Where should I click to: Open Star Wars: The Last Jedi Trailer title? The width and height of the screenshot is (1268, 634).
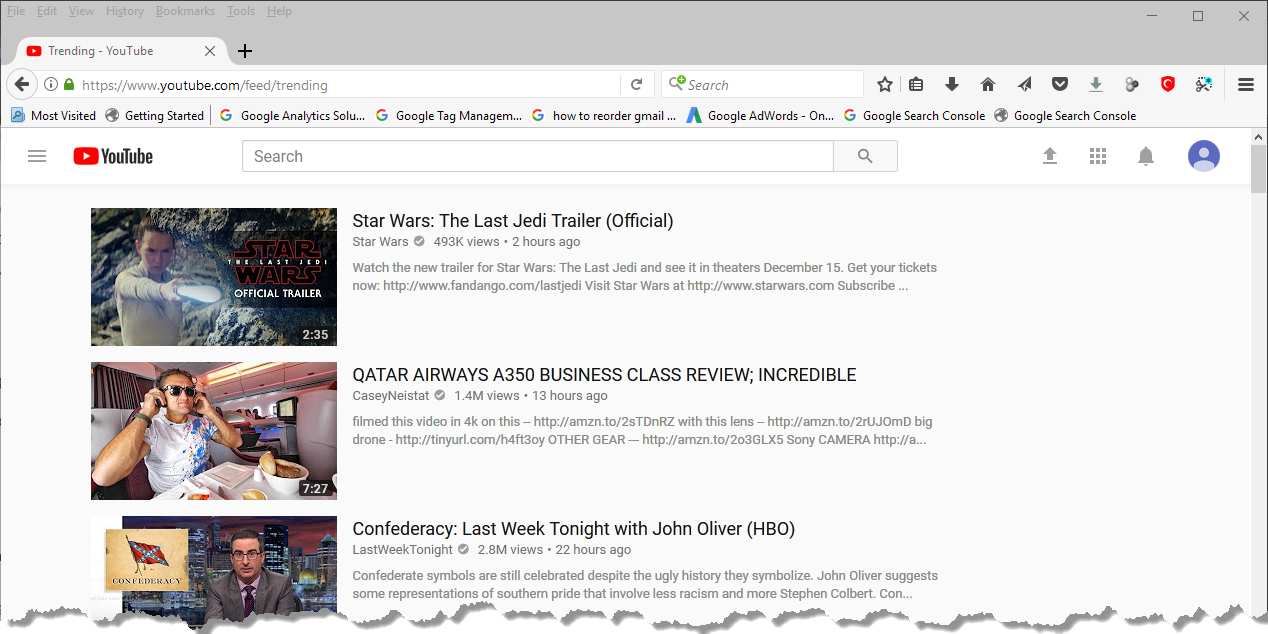(x=512, y=221)
